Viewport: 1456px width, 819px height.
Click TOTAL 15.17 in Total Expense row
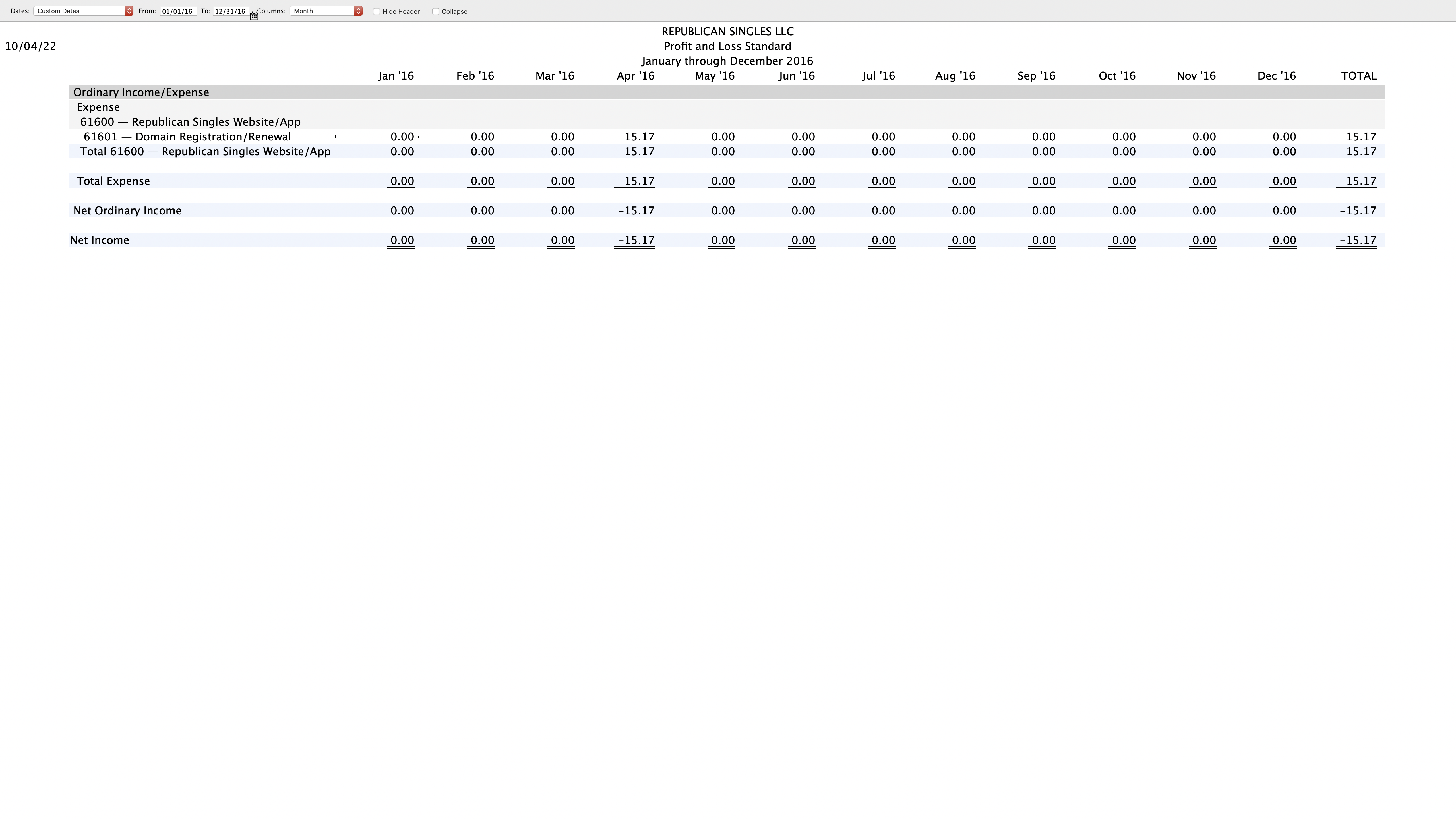tap(1361, 181)
